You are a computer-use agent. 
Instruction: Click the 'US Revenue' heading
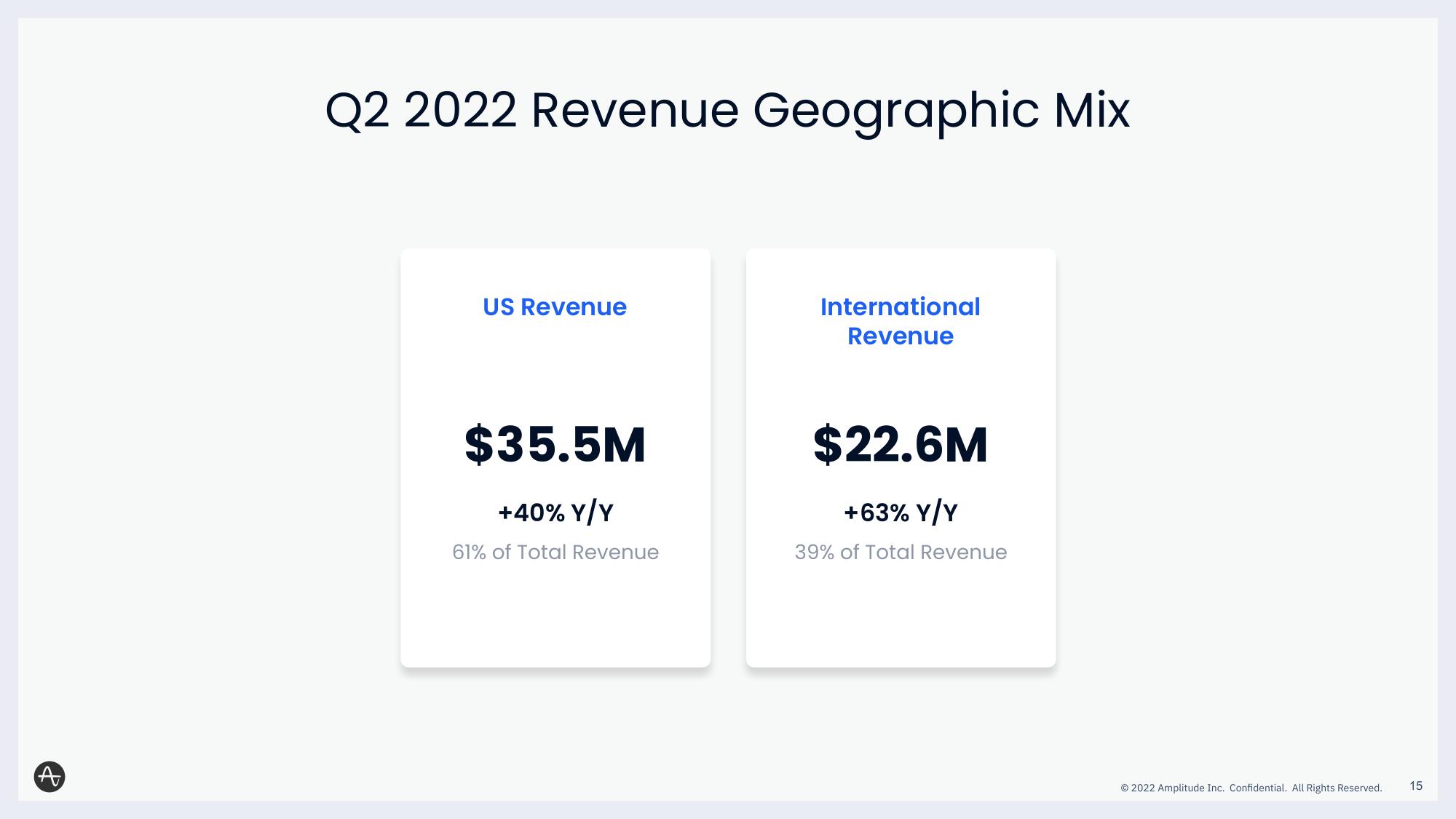(x=555, y=306)
